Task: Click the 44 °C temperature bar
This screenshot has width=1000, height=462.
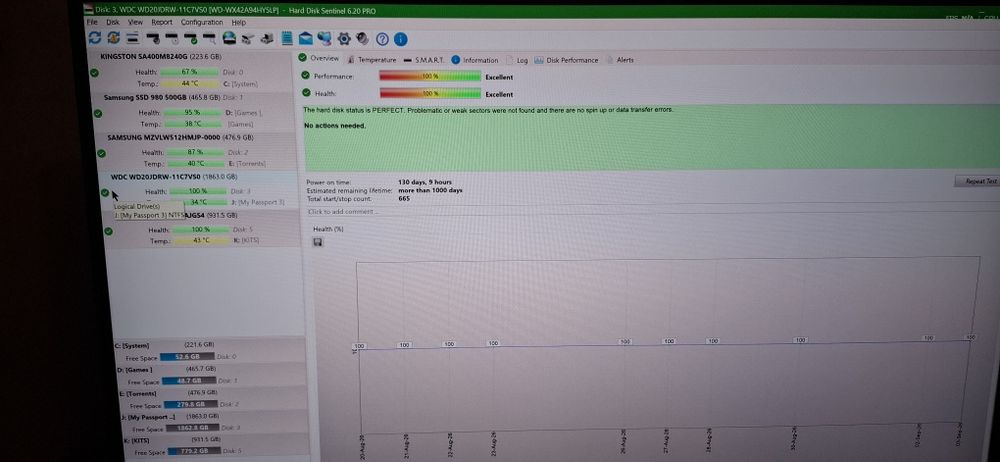Action: point(190,84)
